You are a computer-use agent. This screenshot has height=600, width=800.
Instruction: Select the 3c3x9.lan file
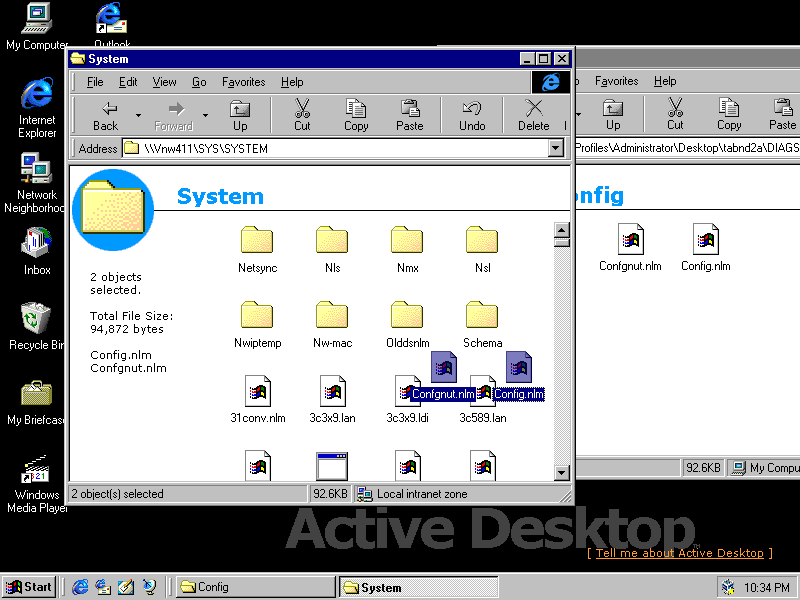tap(332, 400)
